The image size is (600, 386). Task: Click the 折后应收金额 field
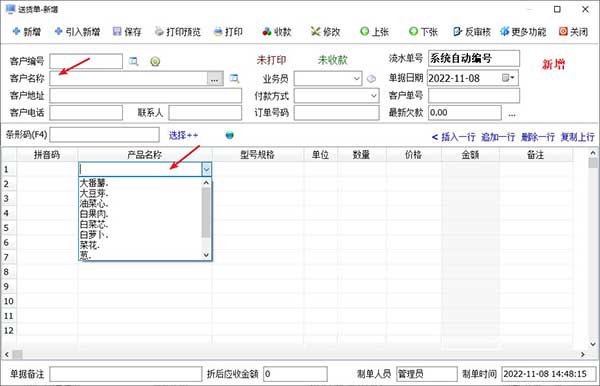295,374
